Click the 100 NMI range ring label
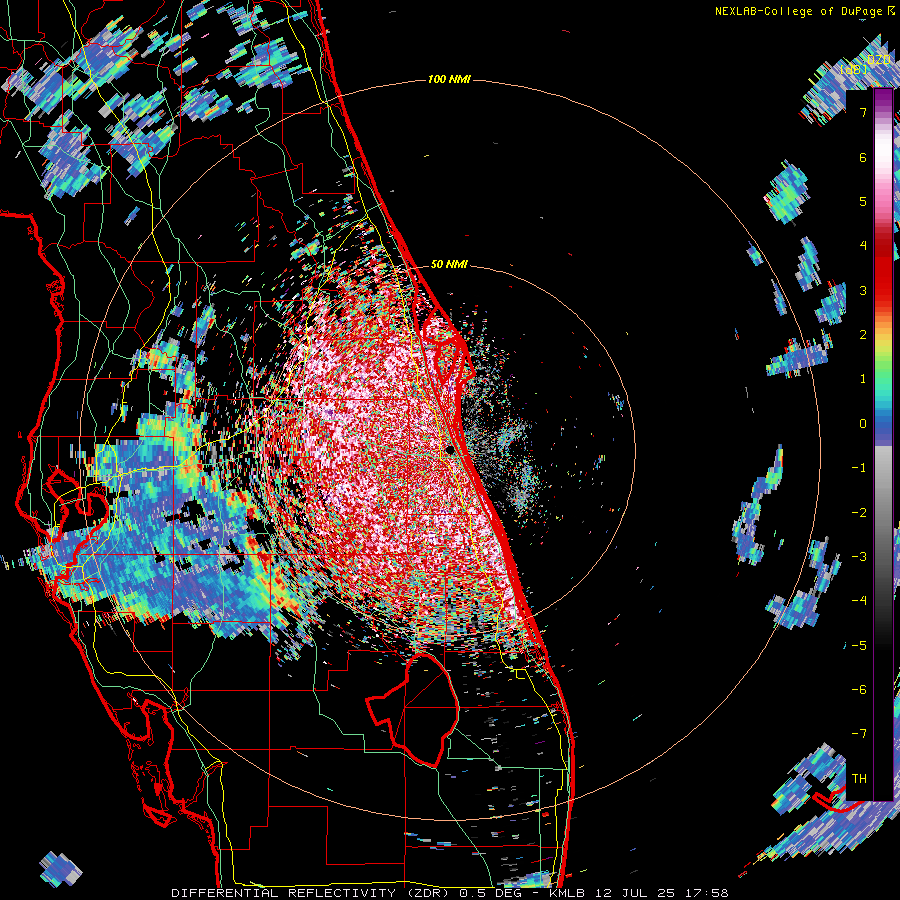Viewport: 900px width, 900px height. pyautogui.click(x=449, y=79)
